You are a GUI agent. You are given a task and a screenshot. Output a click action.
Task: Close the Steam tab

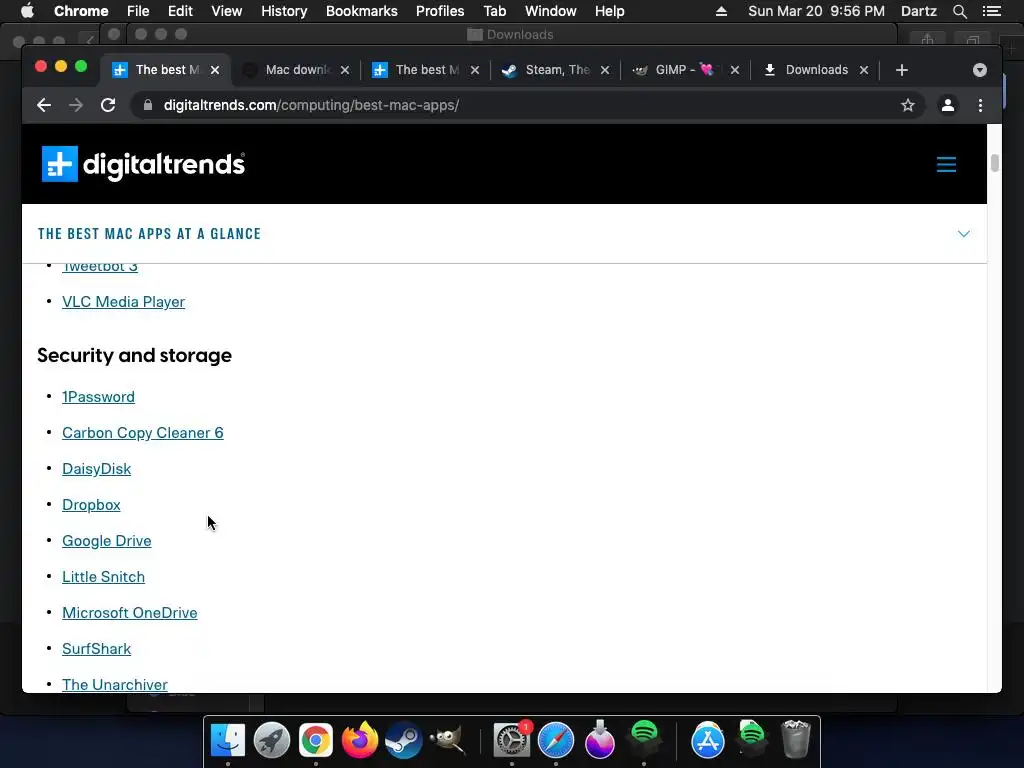coord(605,70)
